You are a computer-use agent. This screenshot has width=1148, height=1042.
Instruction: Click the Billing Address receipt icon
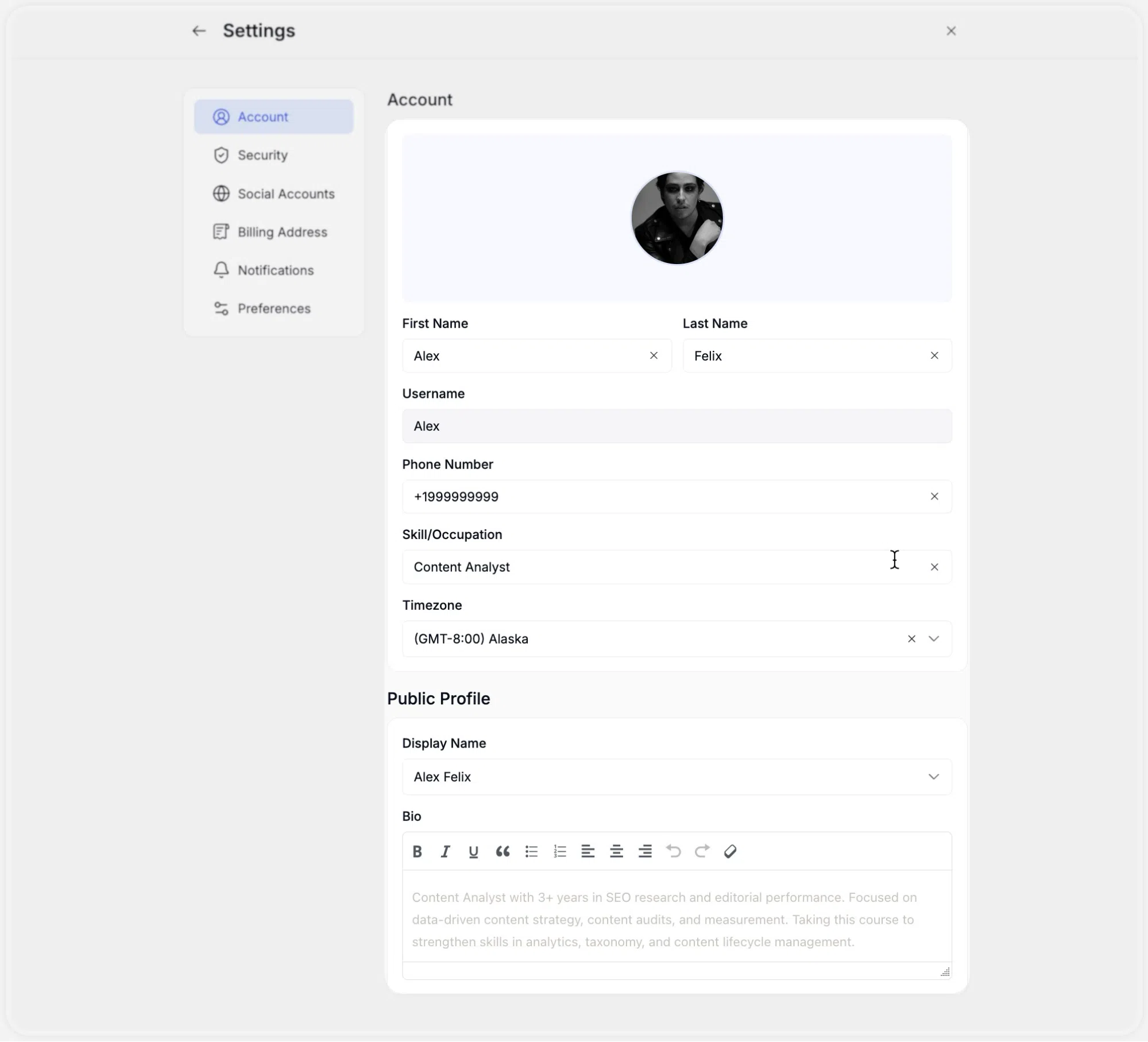(x=221, y=232)
